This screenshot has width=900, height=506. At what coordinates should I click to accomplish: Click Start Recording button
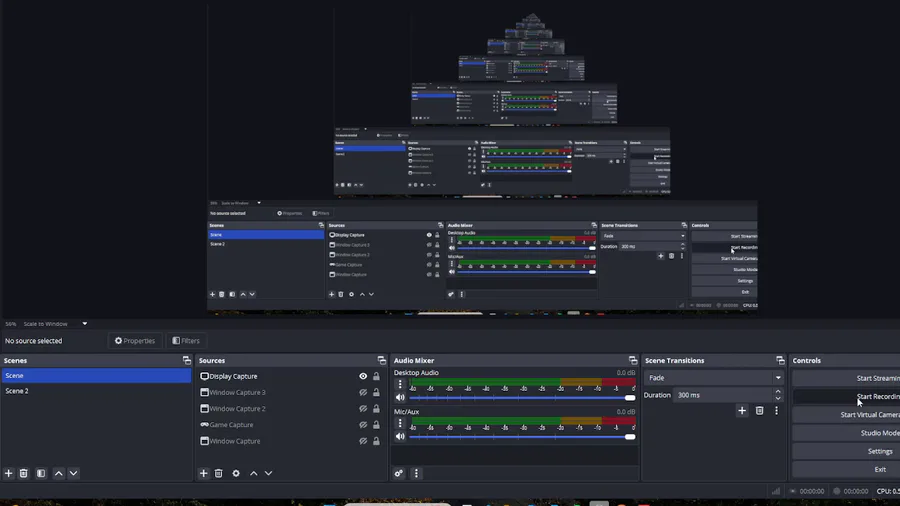846,396
